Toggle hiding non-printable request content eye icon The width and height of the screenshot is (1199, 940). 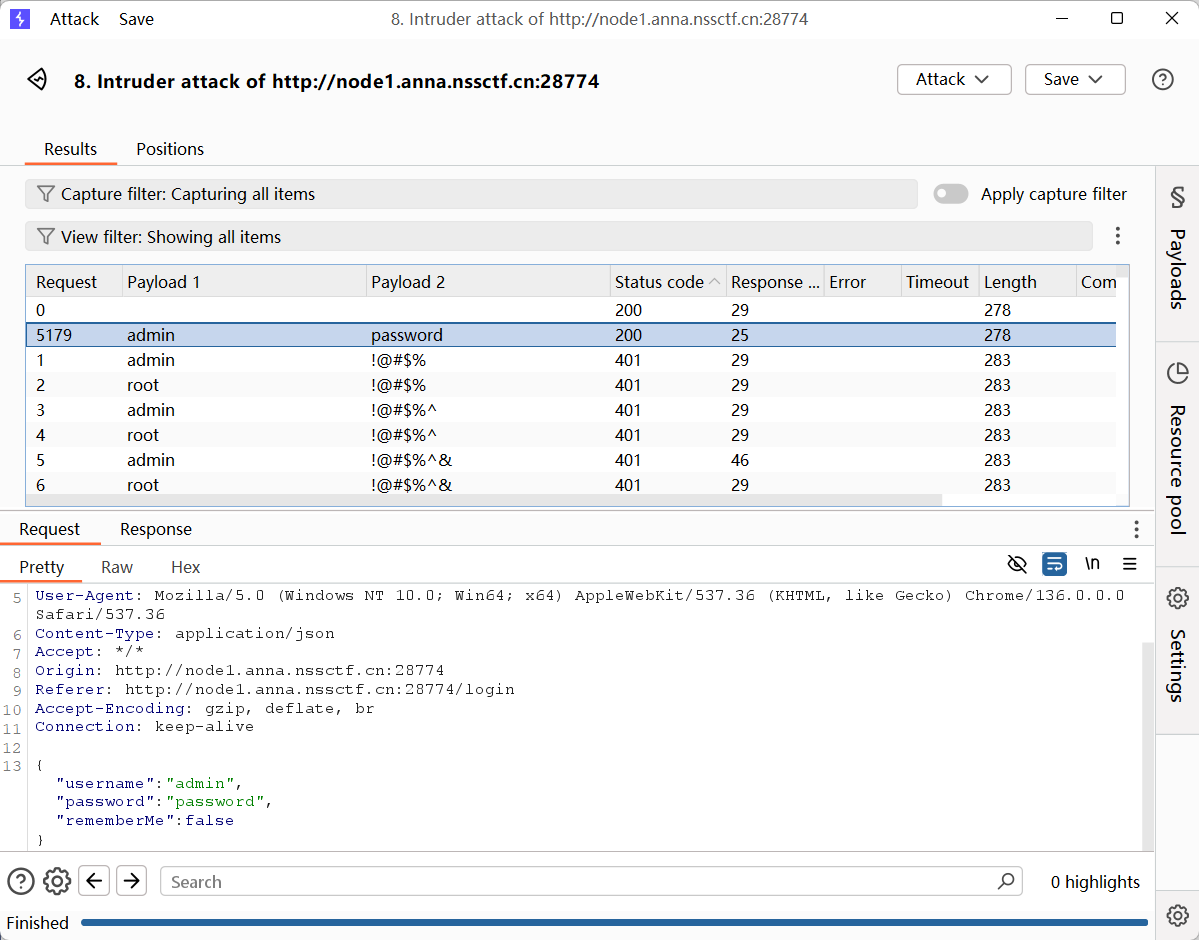click(x=1017, y=564)
